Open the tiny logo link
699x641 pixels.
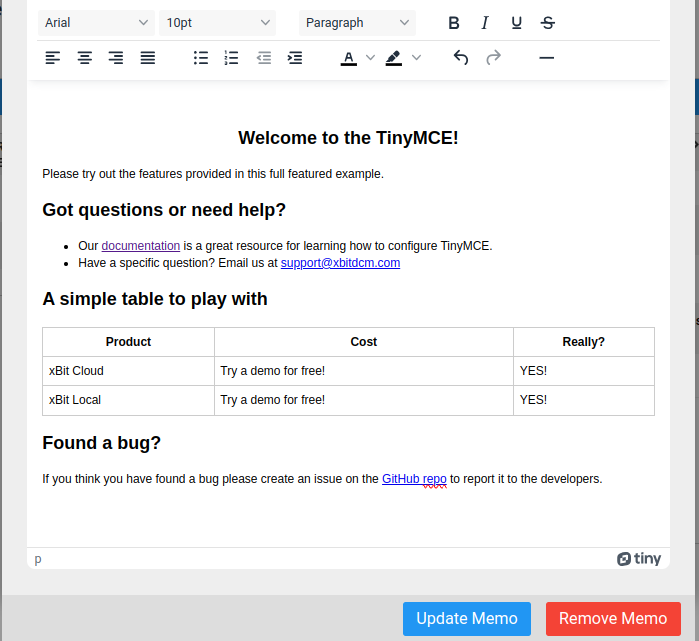(x=639, y=559)
